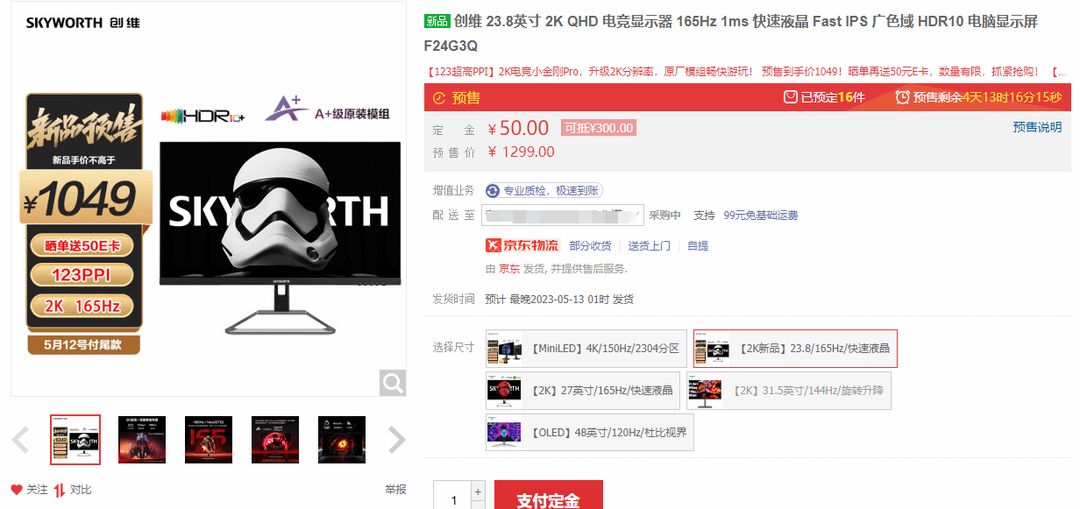
Task: Click the product title text F24G3Q
Action: click(450, 46)
